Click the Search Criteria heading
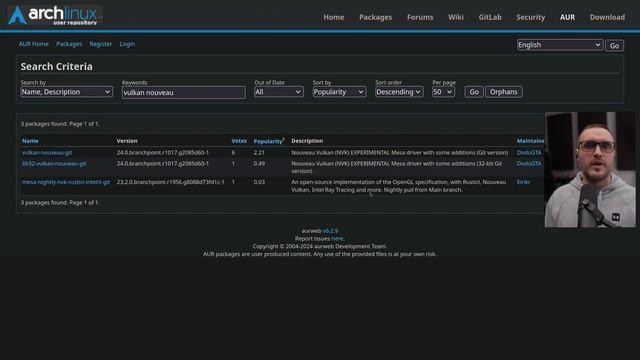This screenshot has width=640, height=360. (x=56, y=66)
